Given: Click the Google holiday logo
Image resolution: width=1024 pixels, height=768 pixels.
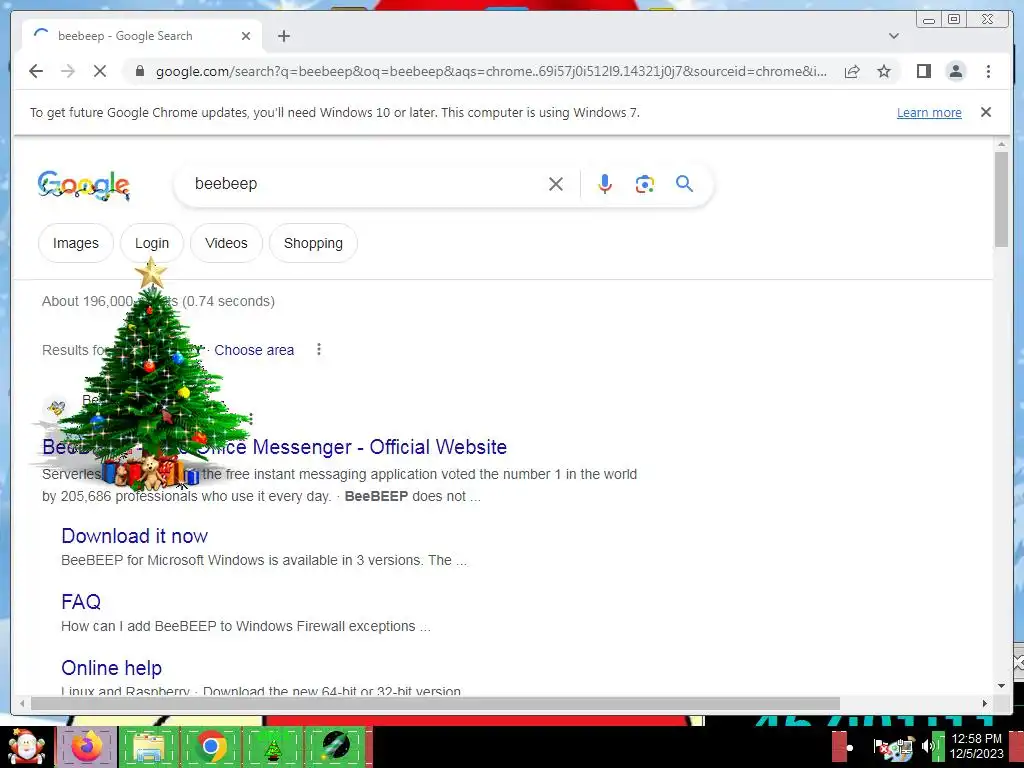Looking at the screenshot, I should 84,185.
